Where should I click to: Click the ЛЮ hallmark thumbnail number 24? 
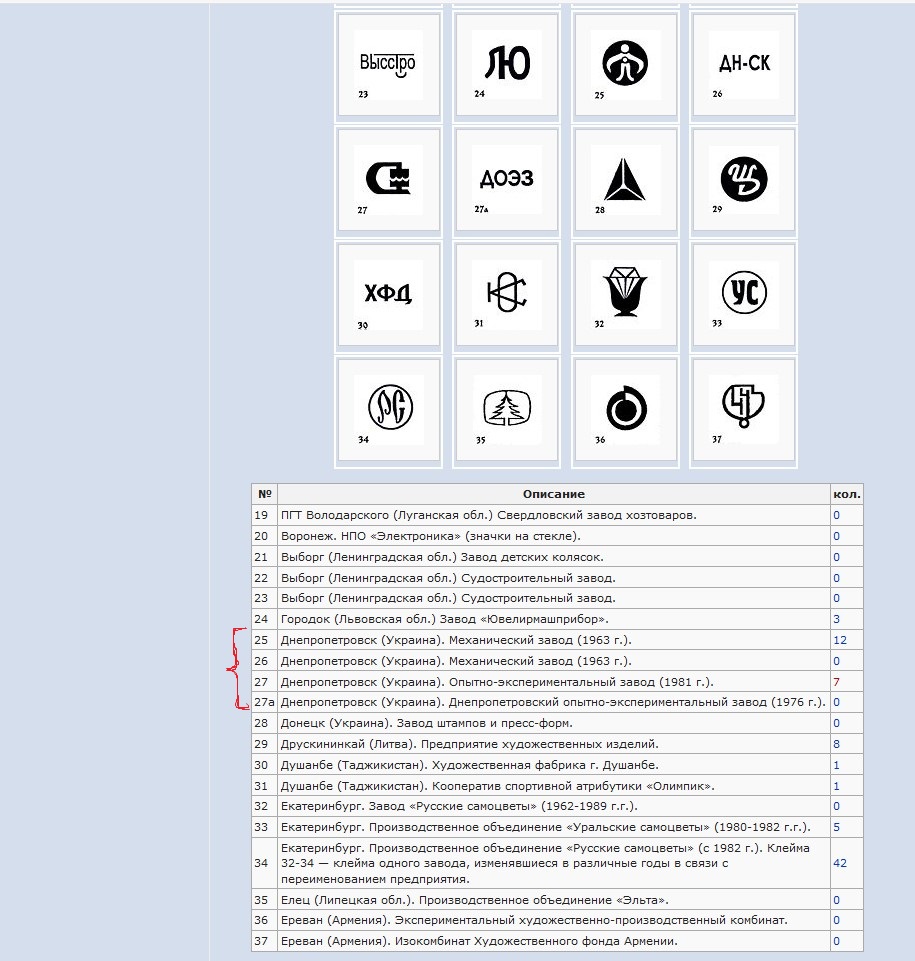tap(505, 66)
